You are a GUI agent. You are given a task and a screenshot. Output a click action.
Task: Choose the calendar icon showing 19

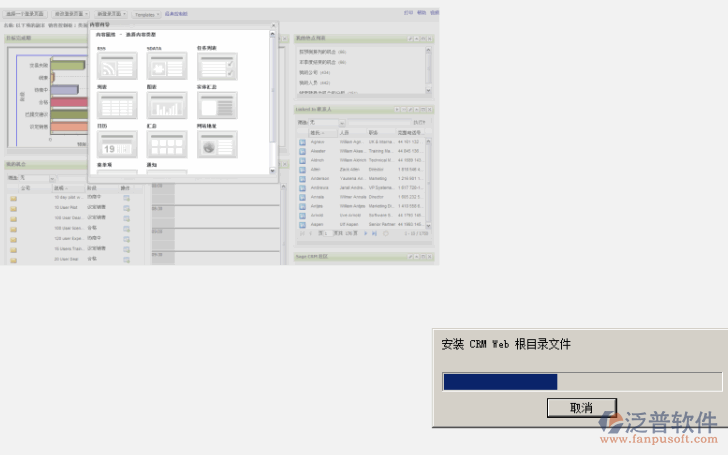[x=116, y=144]
